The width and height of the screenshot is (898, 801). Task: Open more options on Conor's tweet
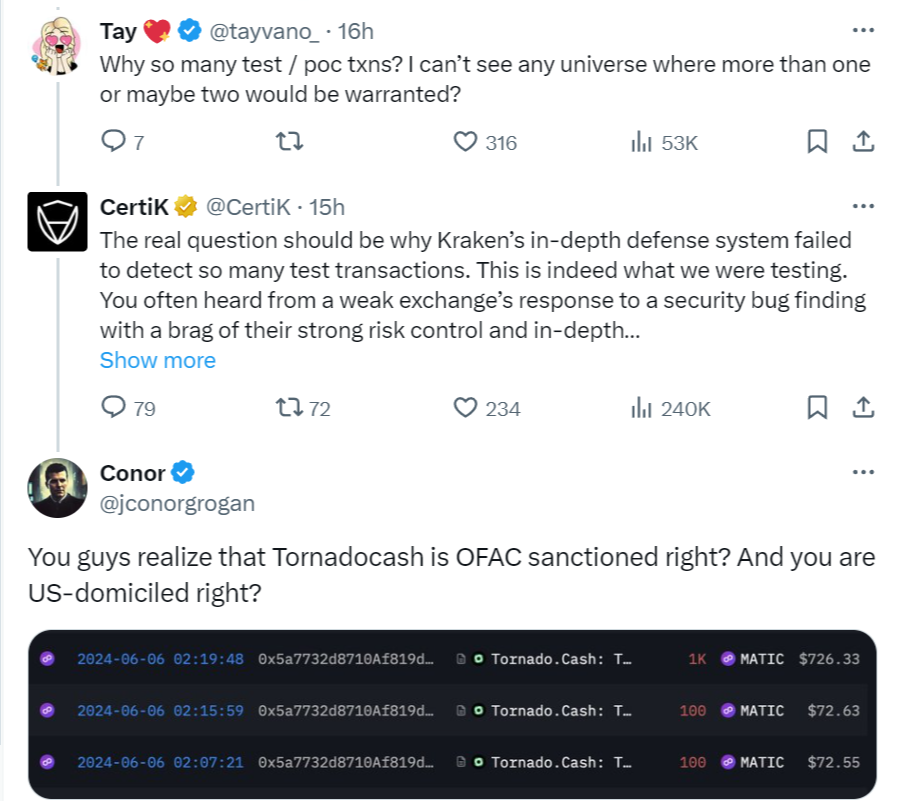[x=863, y=472]
